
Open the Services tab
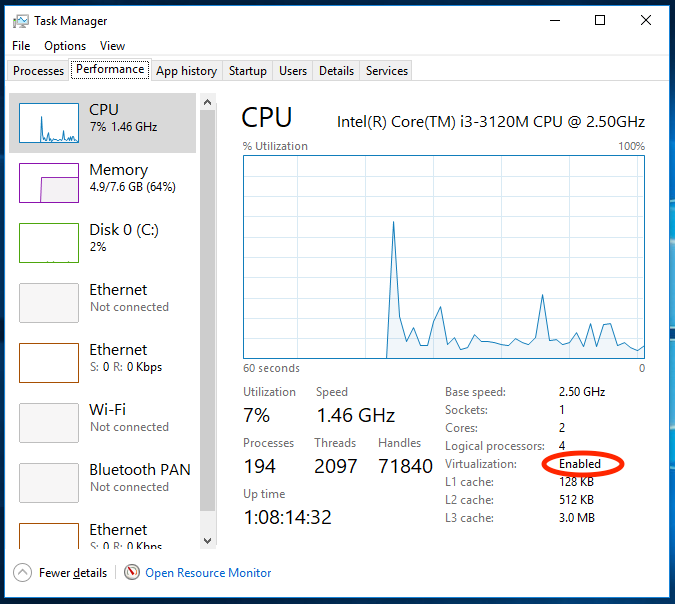click(387, 71)
